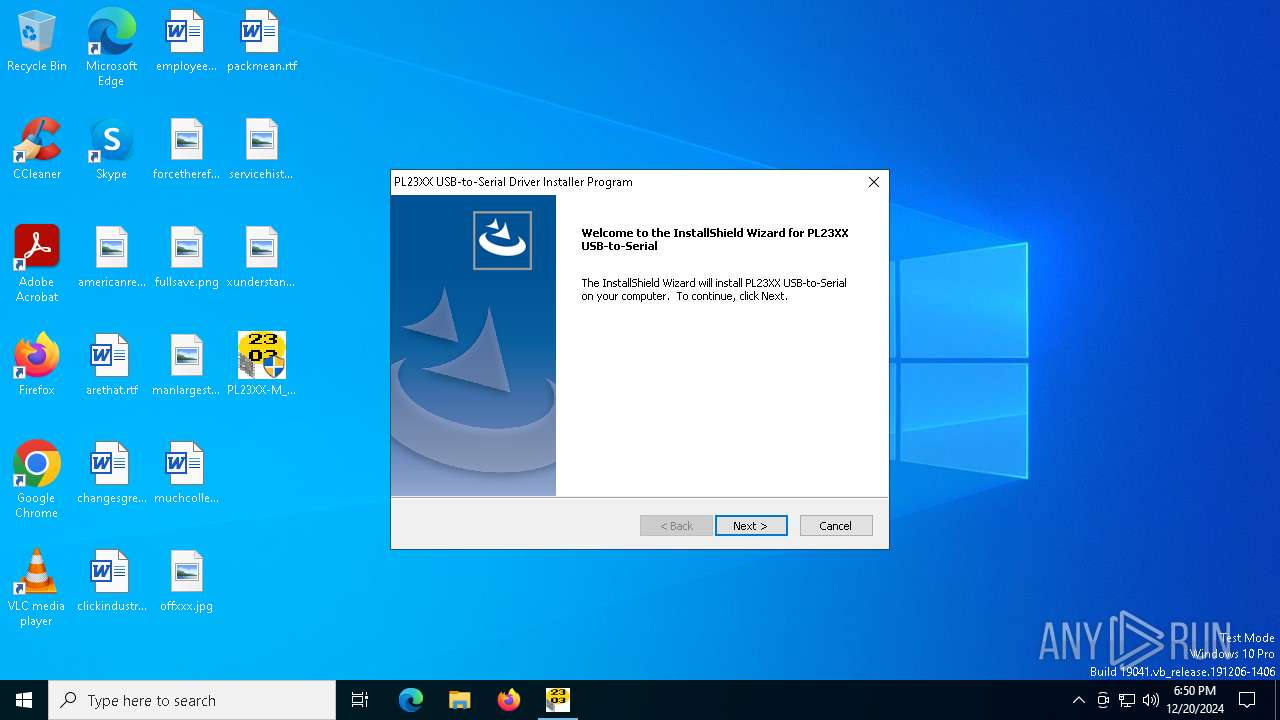Open File Explorer from the taskbar
The image size is (1280, 720).
point(460,700)
